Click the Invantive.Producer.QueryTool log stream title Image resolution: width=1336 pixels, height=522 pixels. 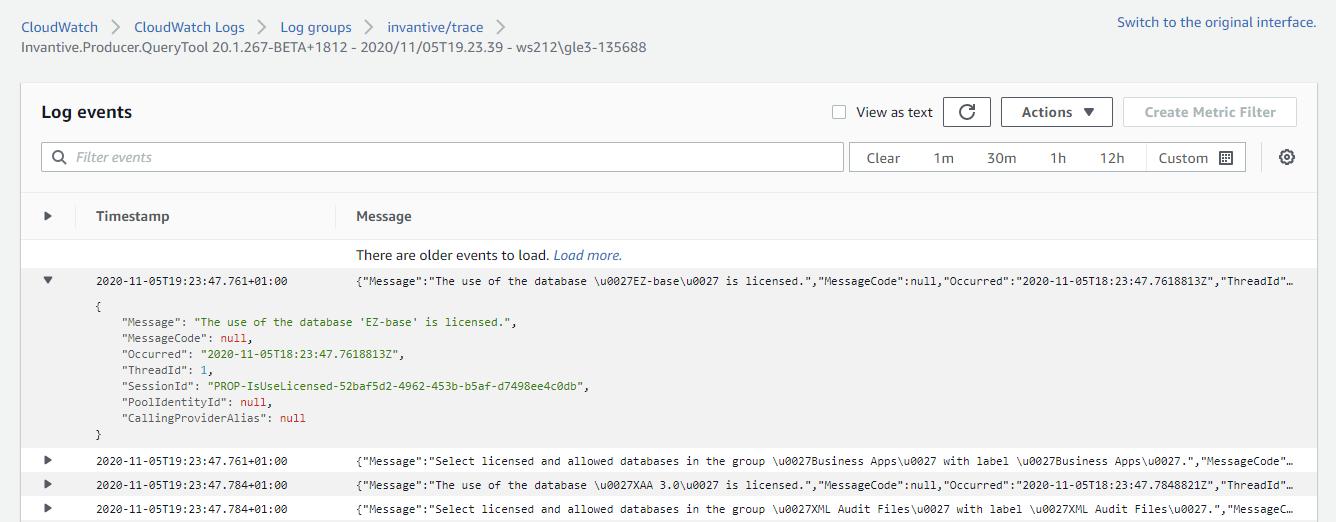coord(333,47)
